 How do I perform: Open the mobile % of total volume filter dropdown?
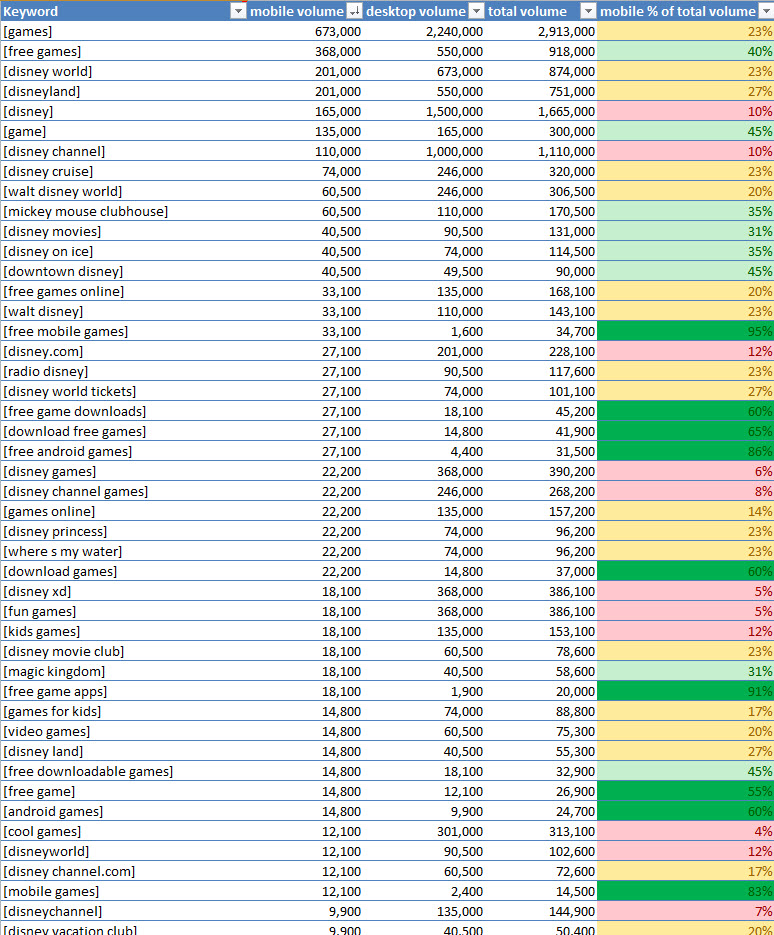766,11
